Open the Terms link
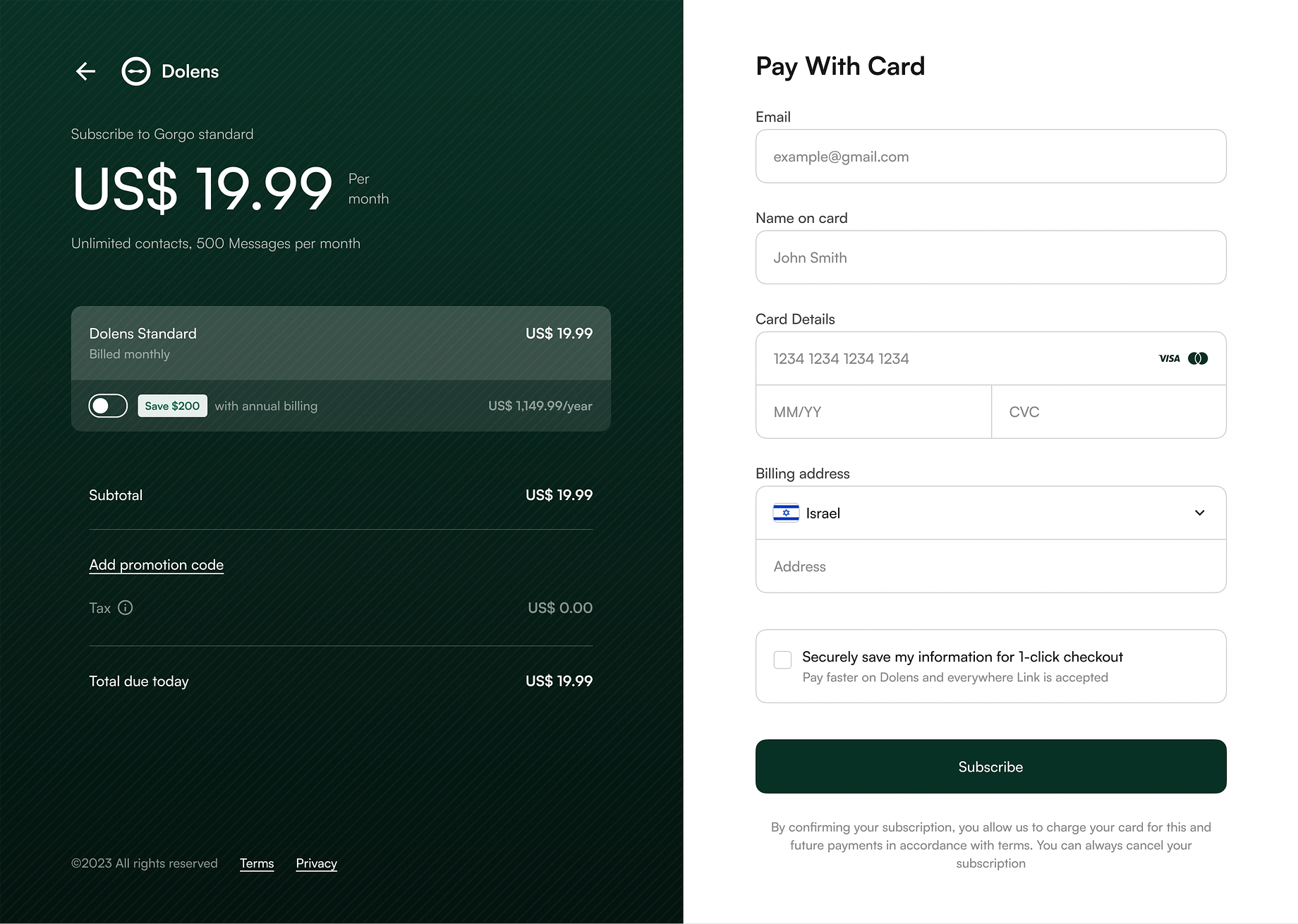This screenshot has width=1298, height=924. click(x=257, y=863)
